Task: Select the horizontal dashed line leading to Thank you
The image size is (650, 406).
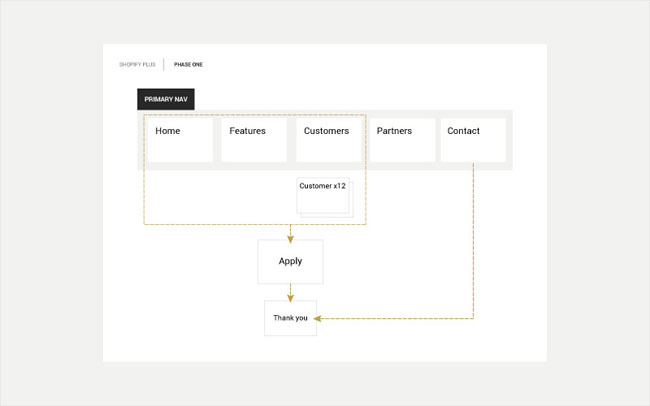Action: pyautogui.click(x=400, y=318)
